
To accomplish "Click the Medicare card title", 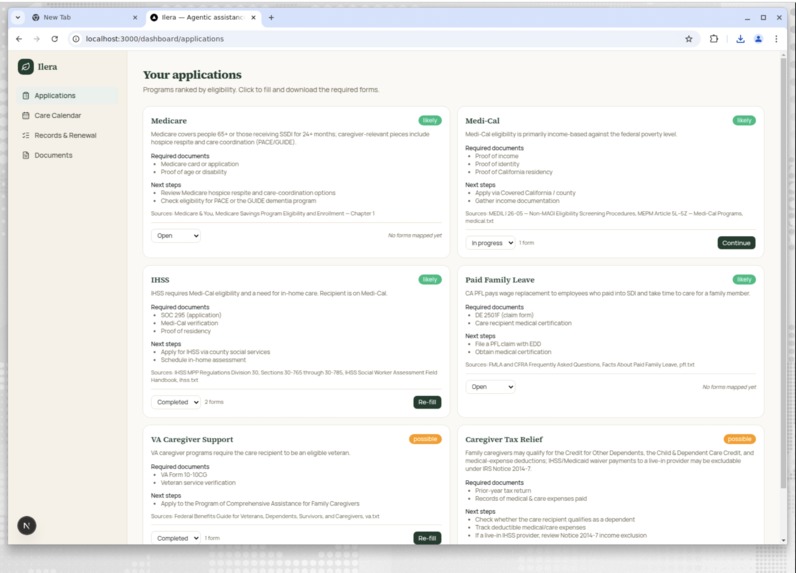I will click(169, 121).
